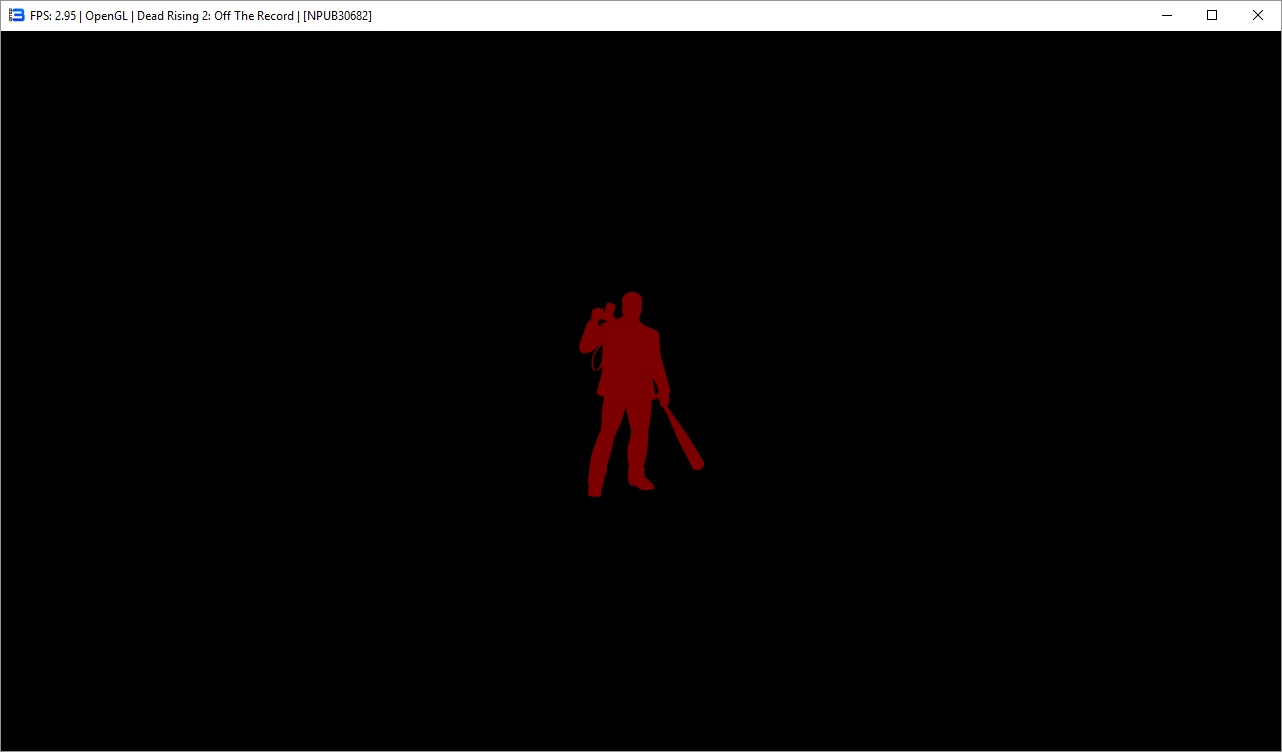Click the hand gripping the bat handle
This screenshot has height=752, width=1282.
pos(663,399)
